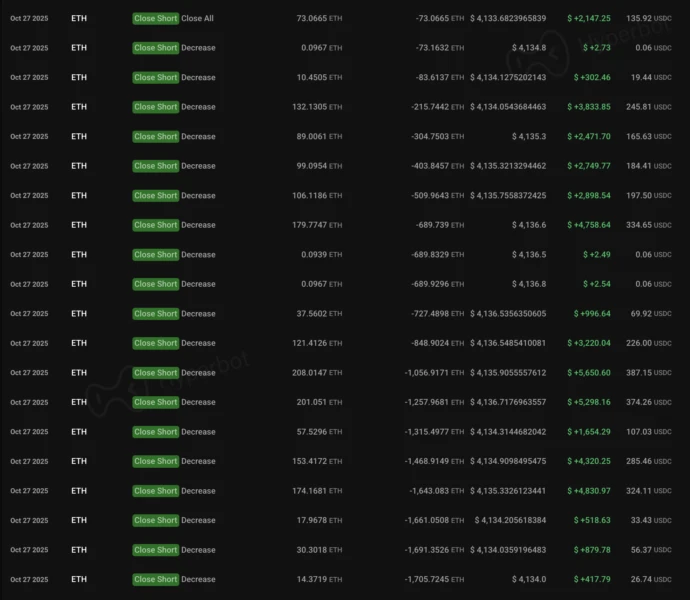Click the Close All label in the first row

(x=197, y=18)
